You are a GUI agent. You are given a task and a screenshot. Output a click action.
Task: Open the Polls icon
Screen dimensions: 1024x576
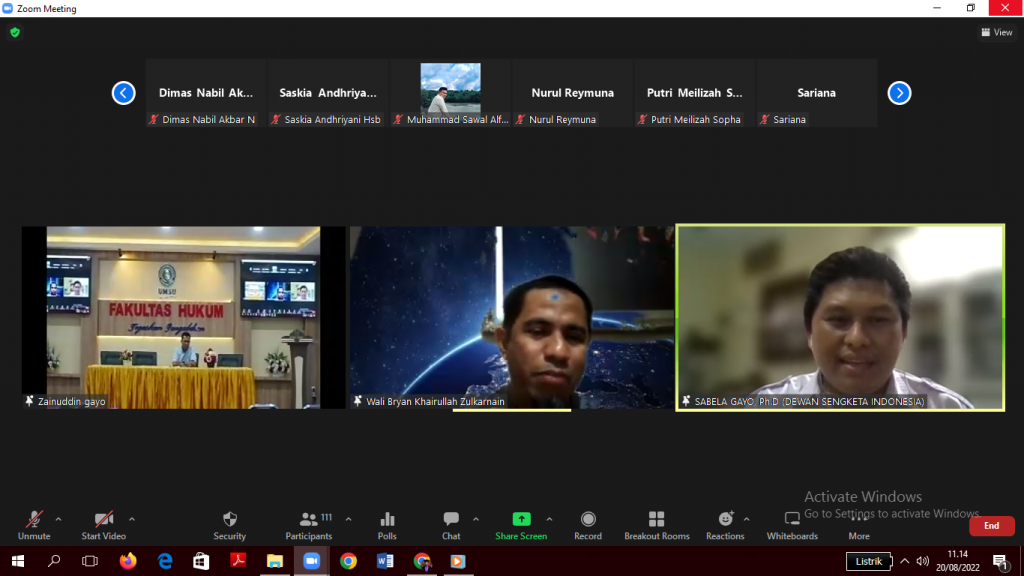point(387,524)
